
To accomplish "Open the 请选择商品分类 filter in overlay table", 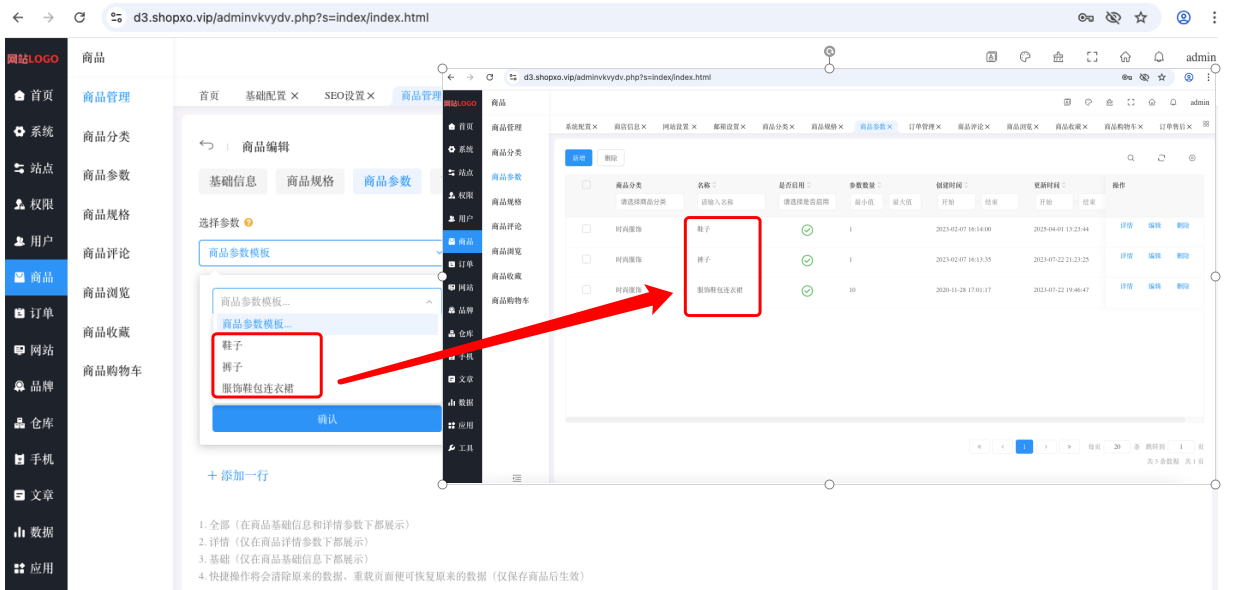I will tap(648, 202).
